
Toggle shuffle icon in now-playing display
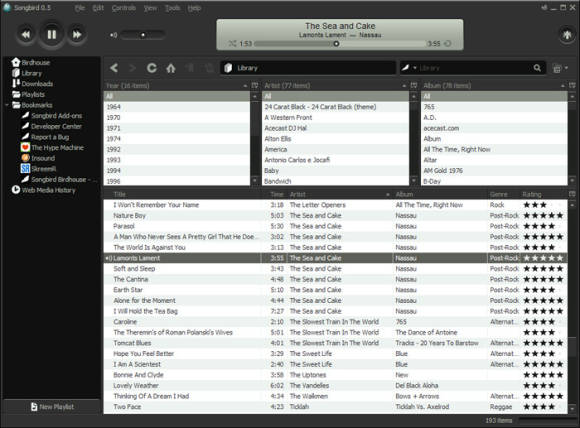(x=232, y=44)
